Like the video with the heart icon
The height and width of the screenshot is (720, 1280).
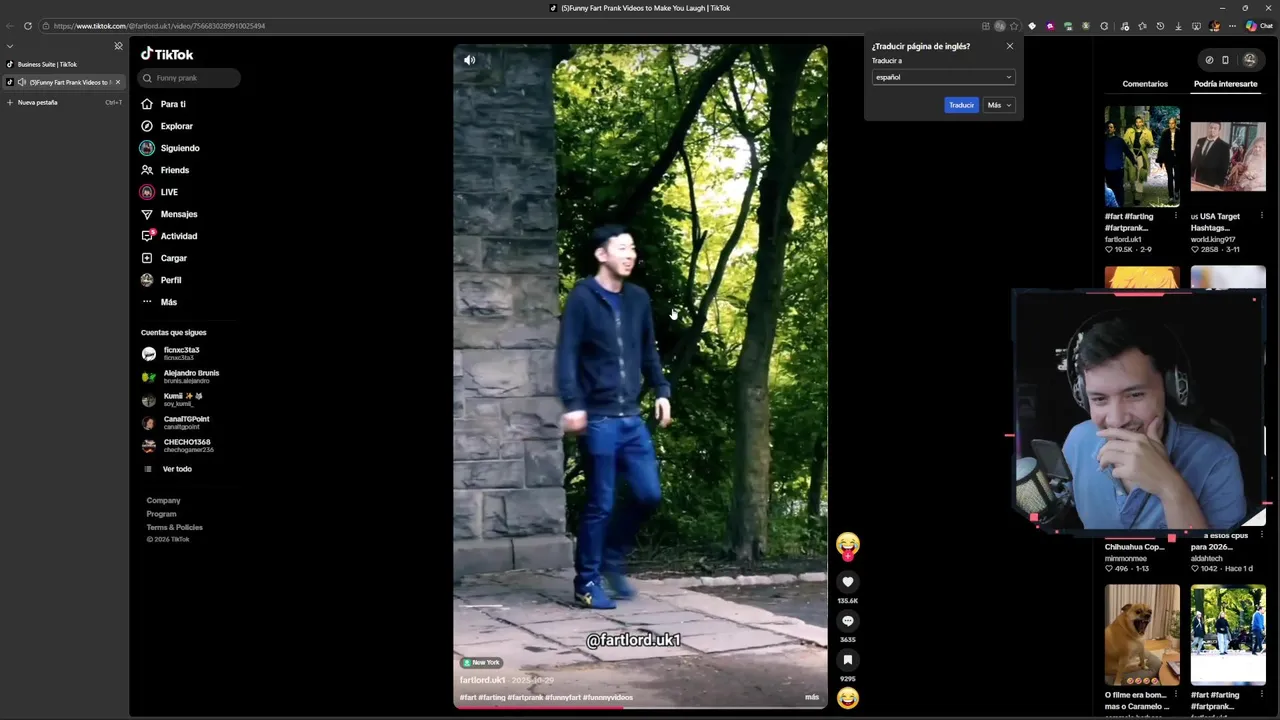[847, 582]
